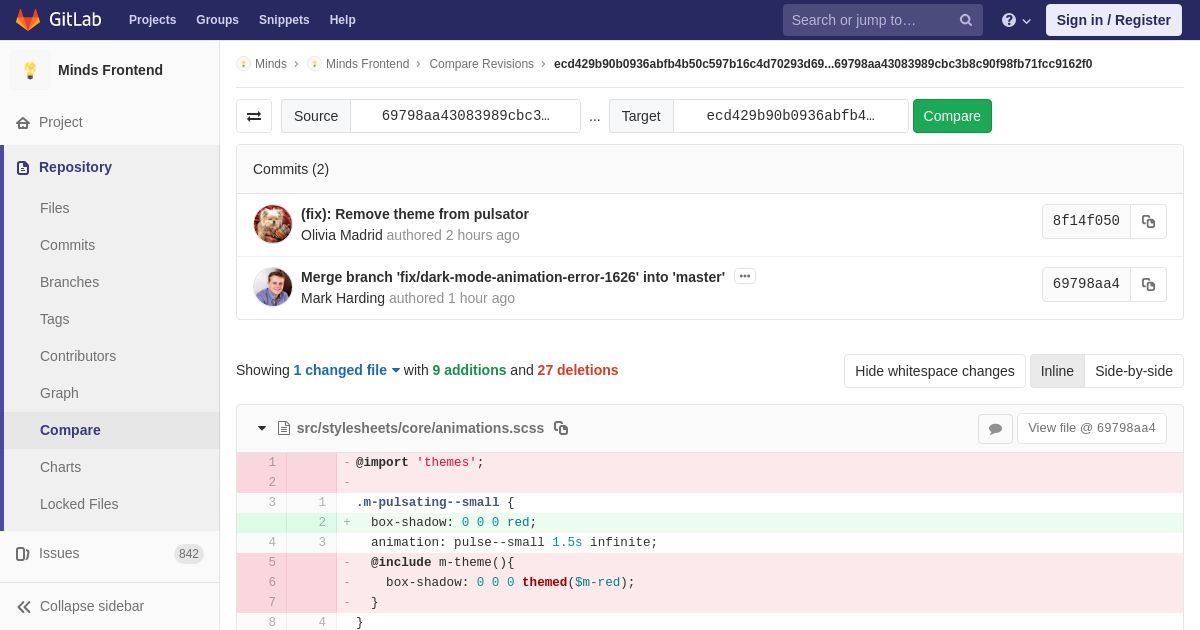This screenshot has width=1200, height=630.
Task: Click Minds Frontend project title in sidebar
Action: [110, 70]
